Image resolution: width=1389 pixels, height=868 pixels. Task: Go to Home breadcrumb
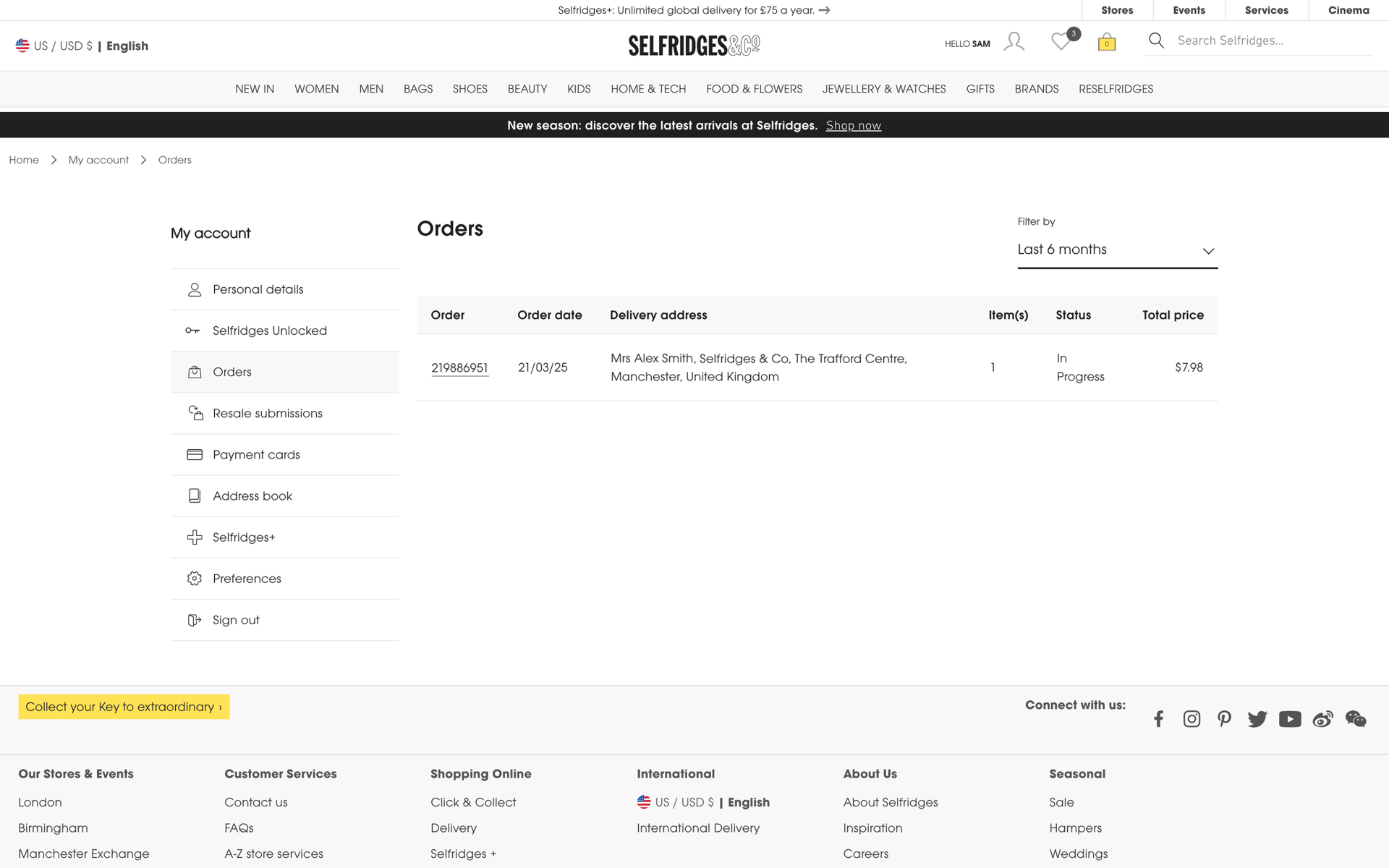[x=24, y=160]
